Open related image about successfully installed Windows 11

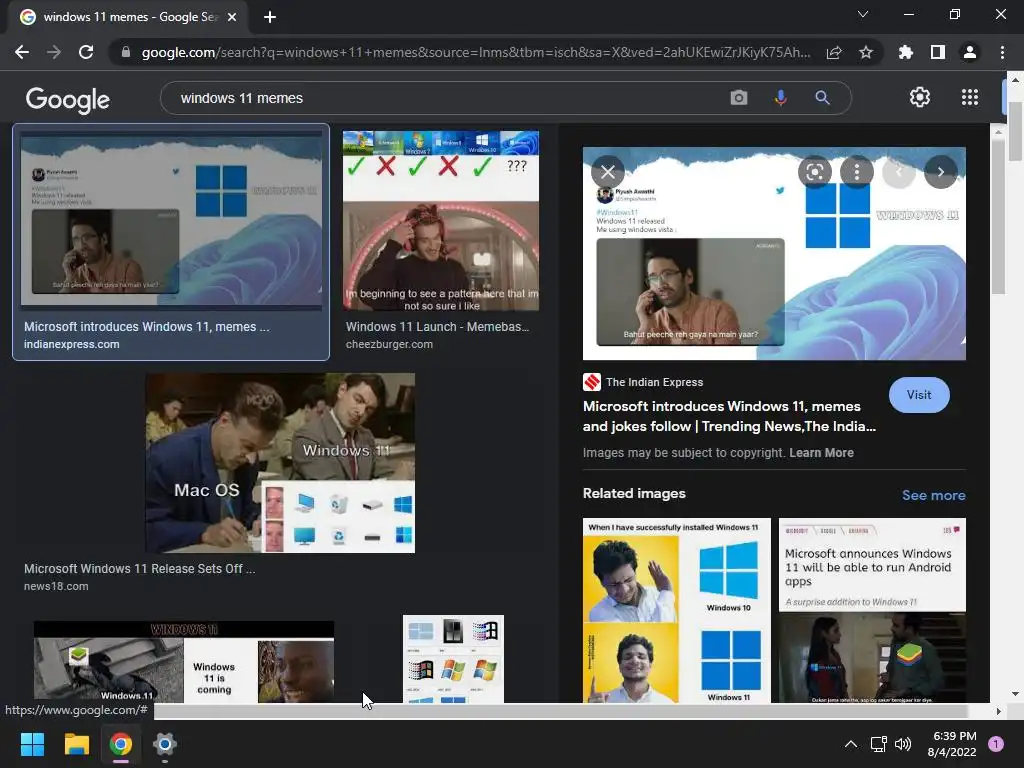tap(677, 611)
